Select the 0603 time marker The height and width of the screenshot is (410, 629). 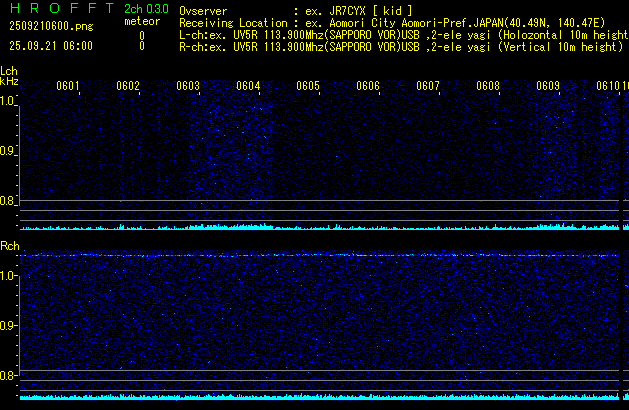tap(188, 87)
